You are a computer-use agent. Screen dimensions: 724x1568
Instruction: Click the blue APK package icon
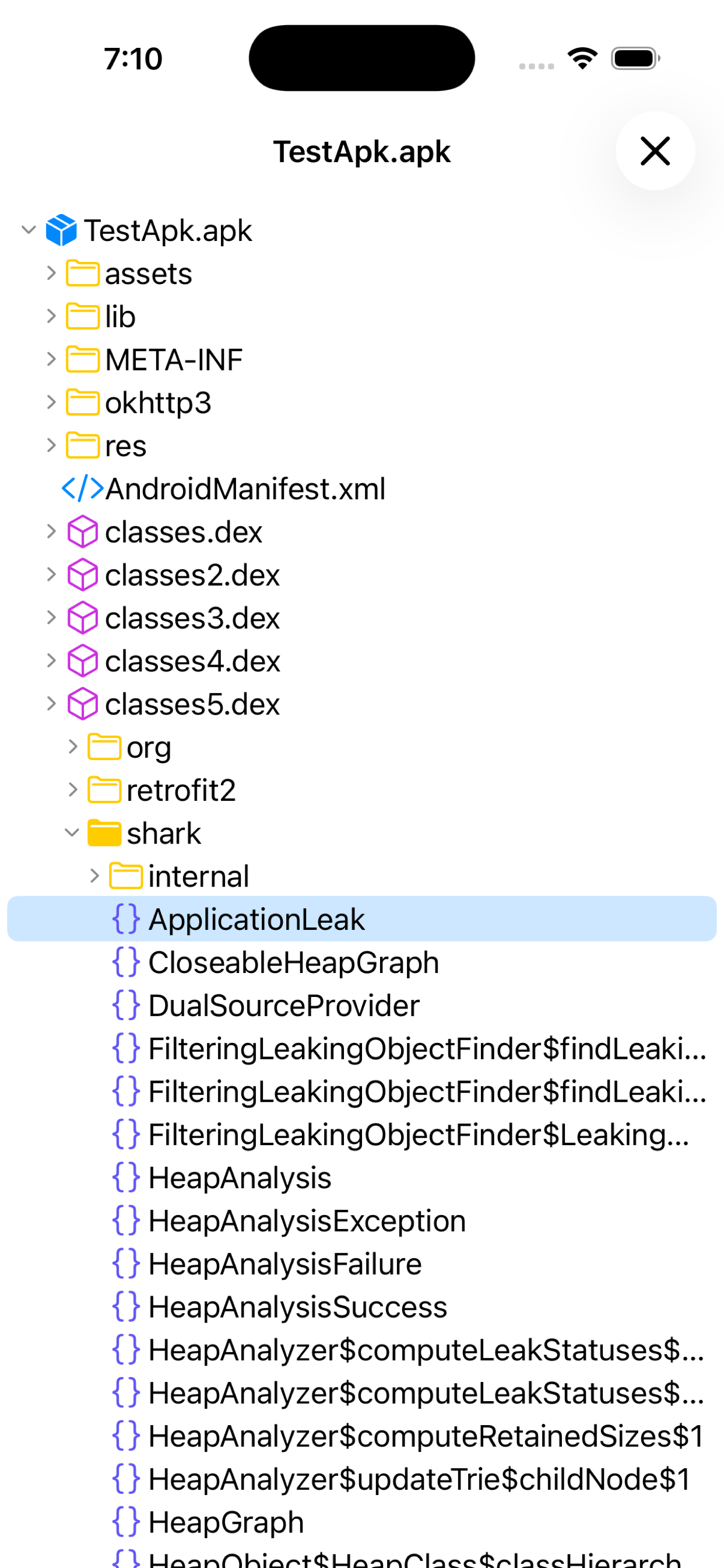(61, 230)
